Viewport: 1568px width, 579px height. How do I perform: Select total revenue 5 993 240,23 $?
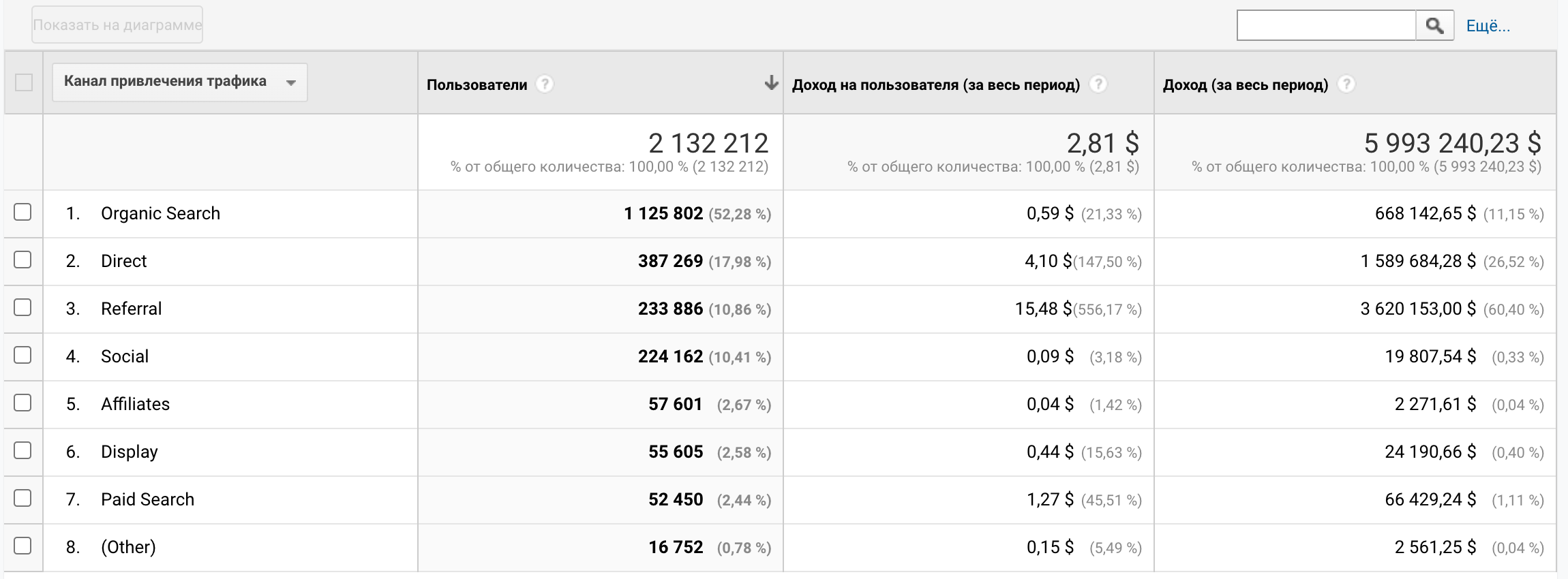tap(1453, 143)
